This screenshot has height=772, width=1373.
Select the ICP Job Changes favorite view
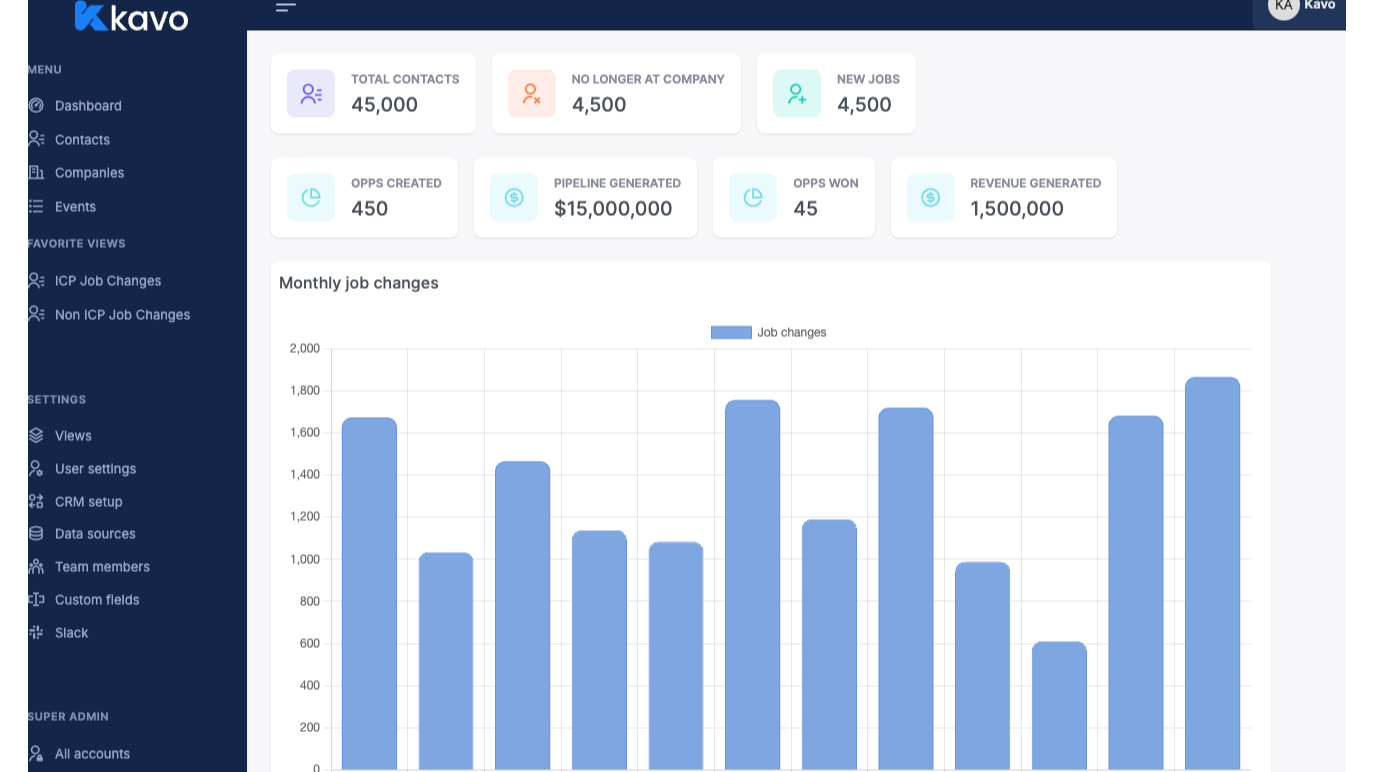pos(107,280)
